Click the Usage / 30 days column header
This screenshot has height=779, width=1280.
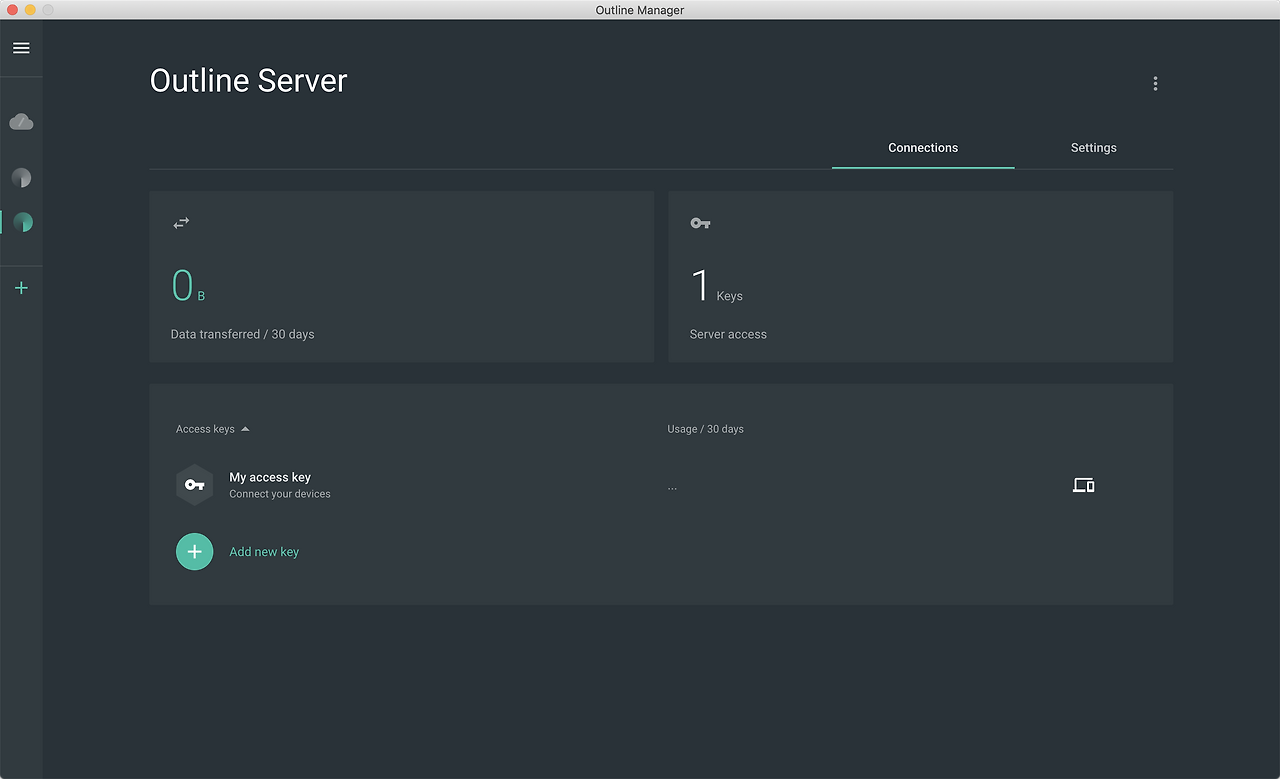point(706,429)
